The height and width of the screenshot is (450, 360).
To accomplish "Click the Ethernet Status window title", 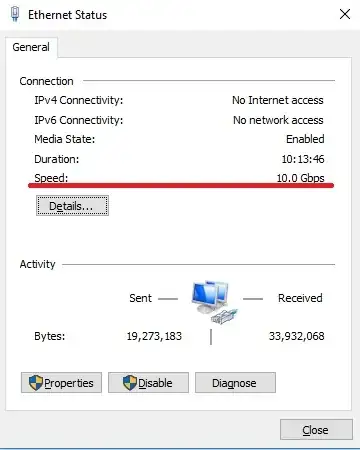I will coord(68,15).
